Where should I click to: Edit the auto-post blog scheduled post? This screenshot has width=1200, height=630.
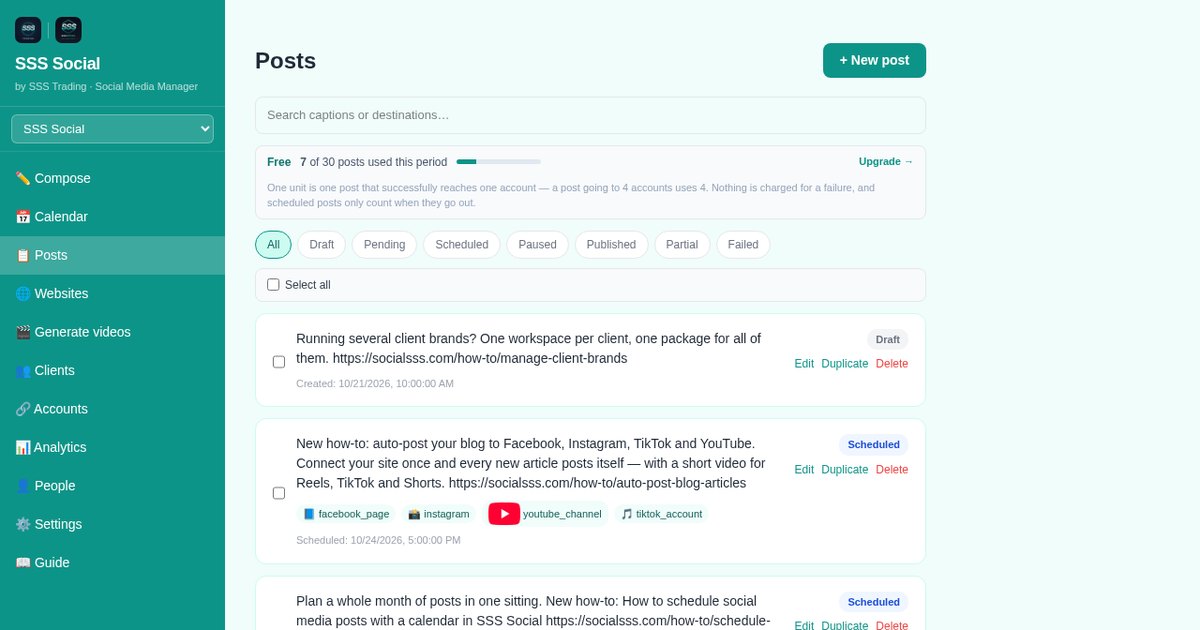[x=804, y=470]
